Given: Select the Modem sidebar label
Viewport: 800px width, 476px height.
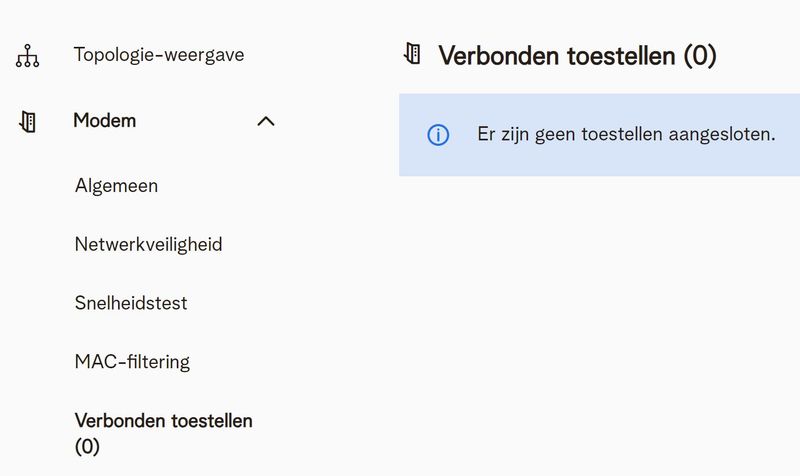Looking at the screenshot, I should pyautogui.click(x=105, y=121).
